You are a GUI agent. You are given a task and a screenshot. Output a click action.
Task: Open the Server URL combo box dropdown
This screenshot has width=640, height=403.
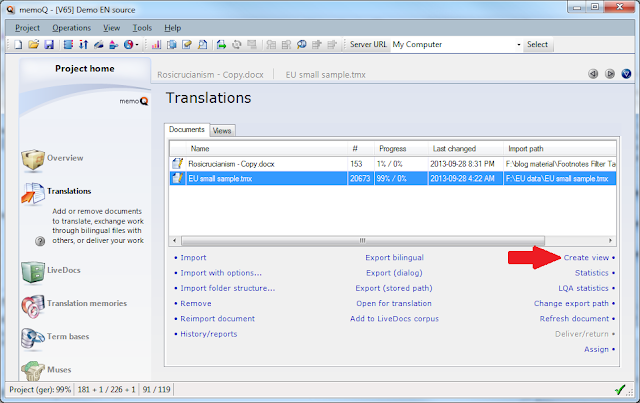[519, 45]
